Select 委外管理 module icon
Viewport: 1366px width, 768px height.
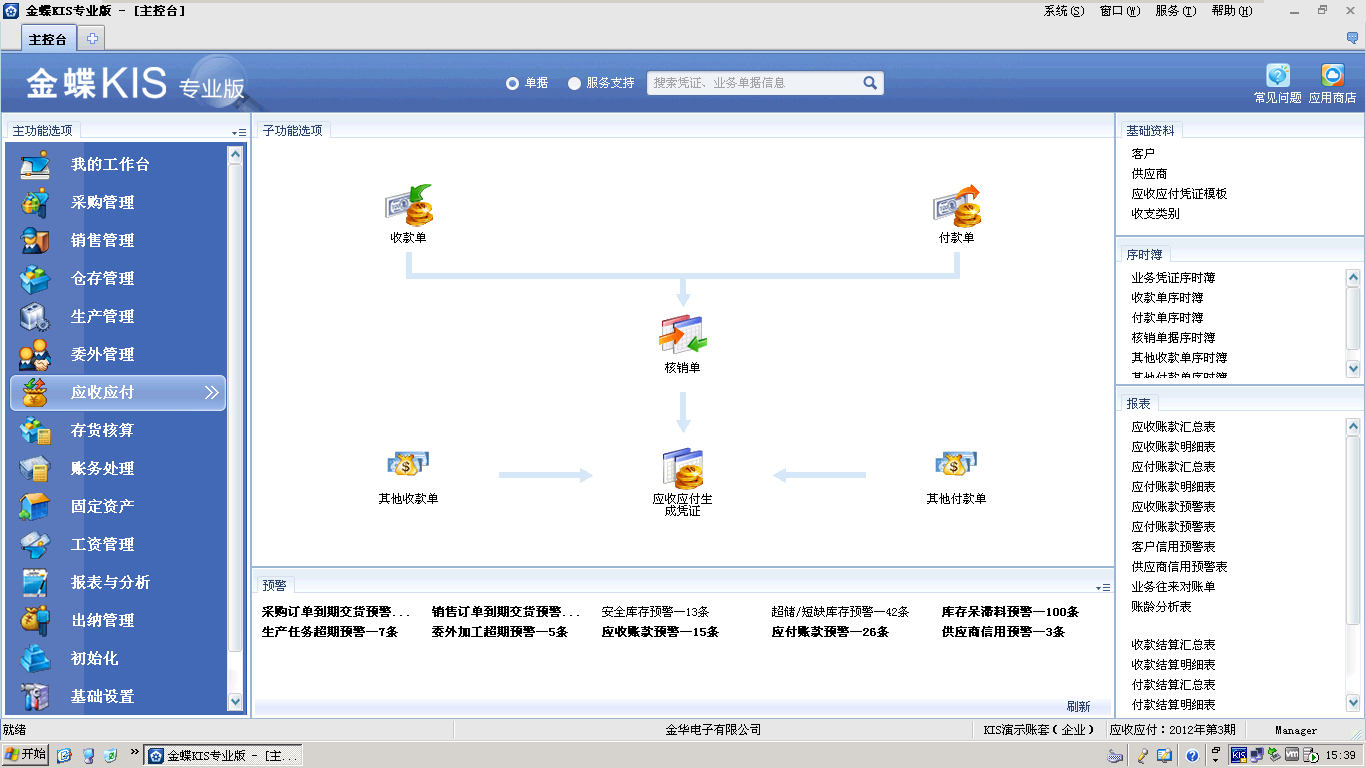(x=35, y=354)
